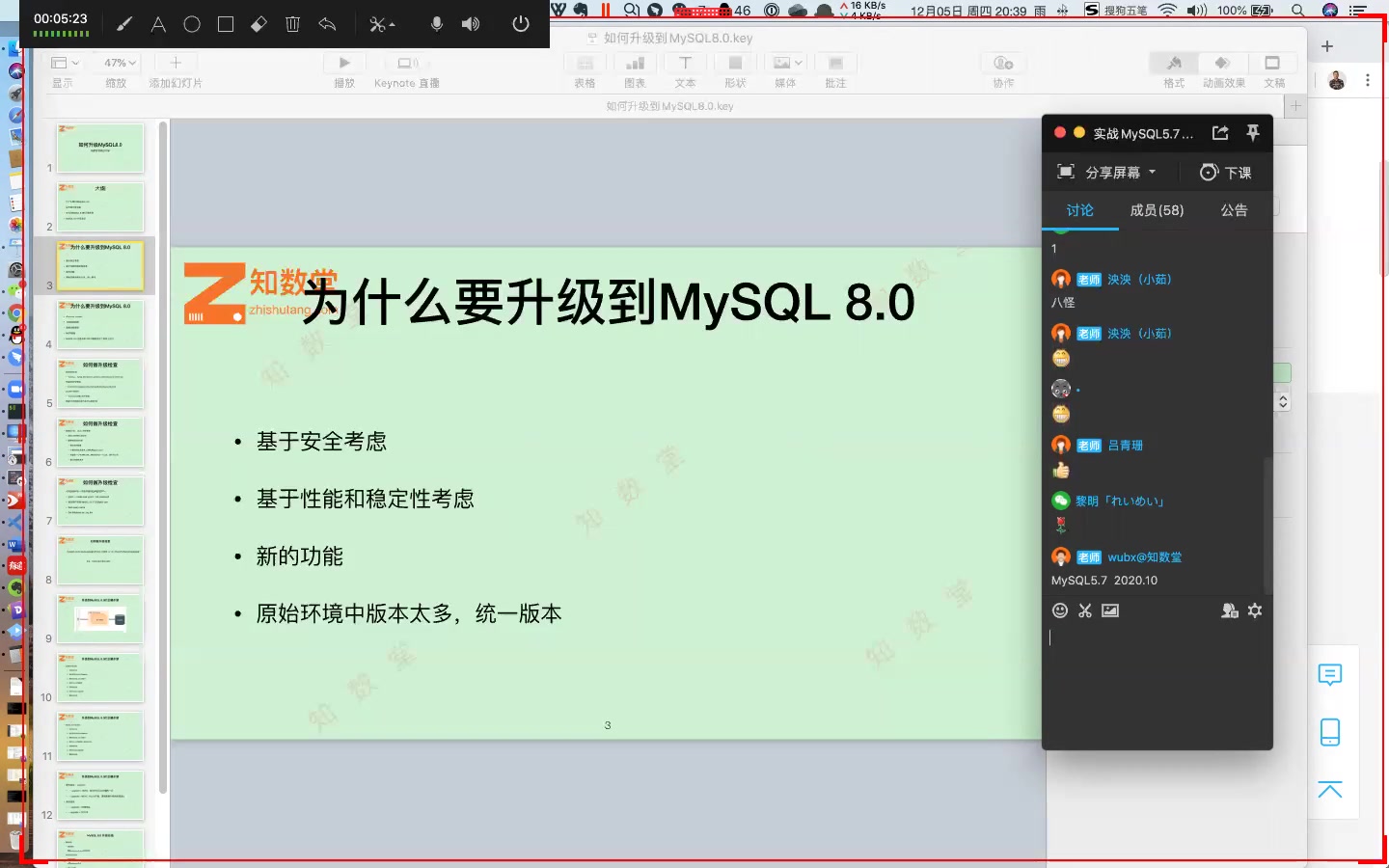Select slide 4 thumbnail in navigator
The image size is (1389, 868).
pyautogui.click(x=100, y=324)
